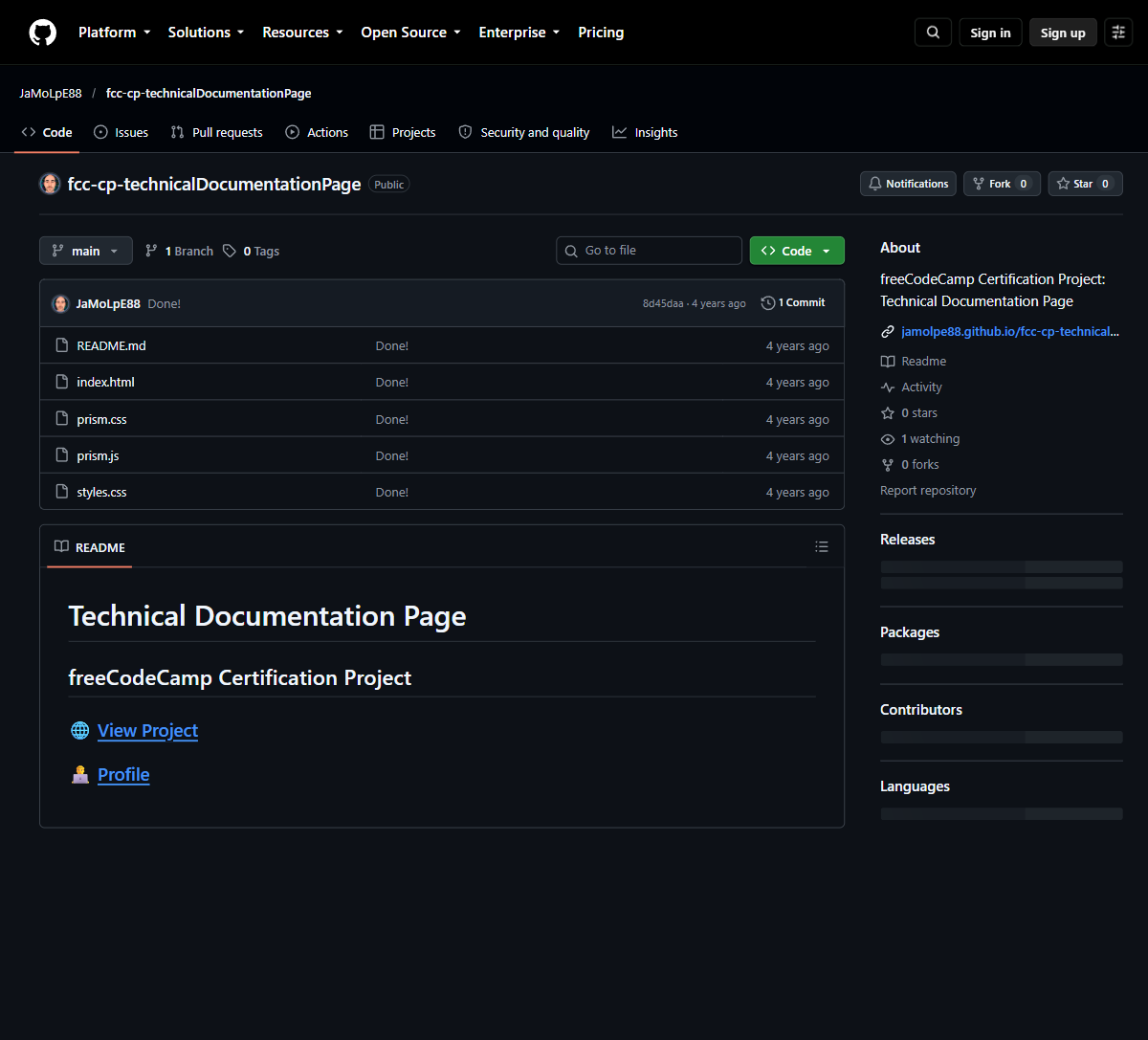
Task: Click fcc-cp-technicalDocumentationPage breadcrumb link
Action: click(209, 94)
